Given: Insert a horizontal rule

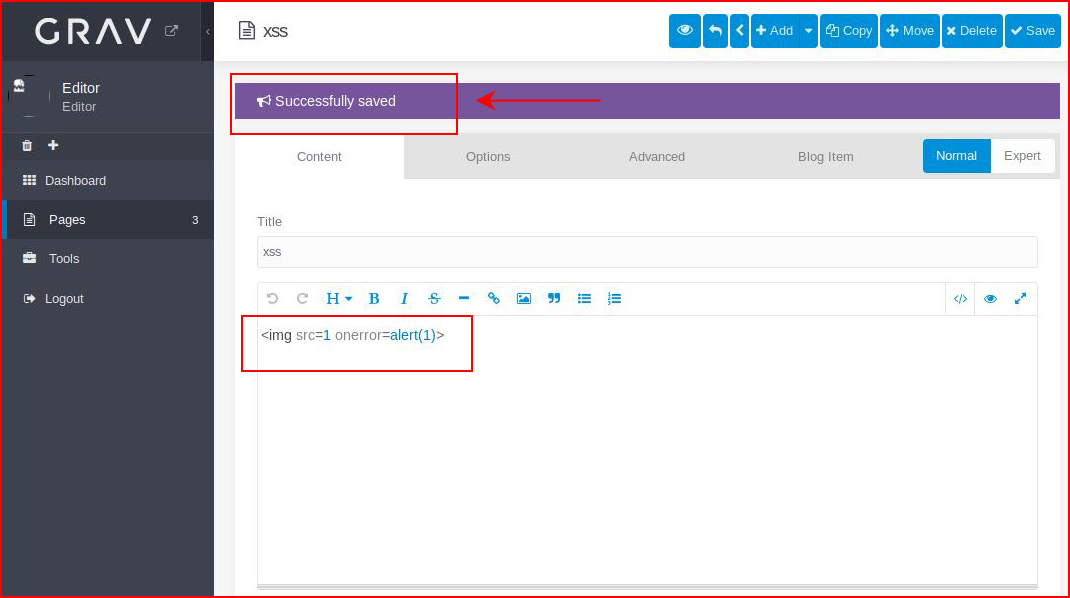Looking at the screenshot, I should coord(464,298).
